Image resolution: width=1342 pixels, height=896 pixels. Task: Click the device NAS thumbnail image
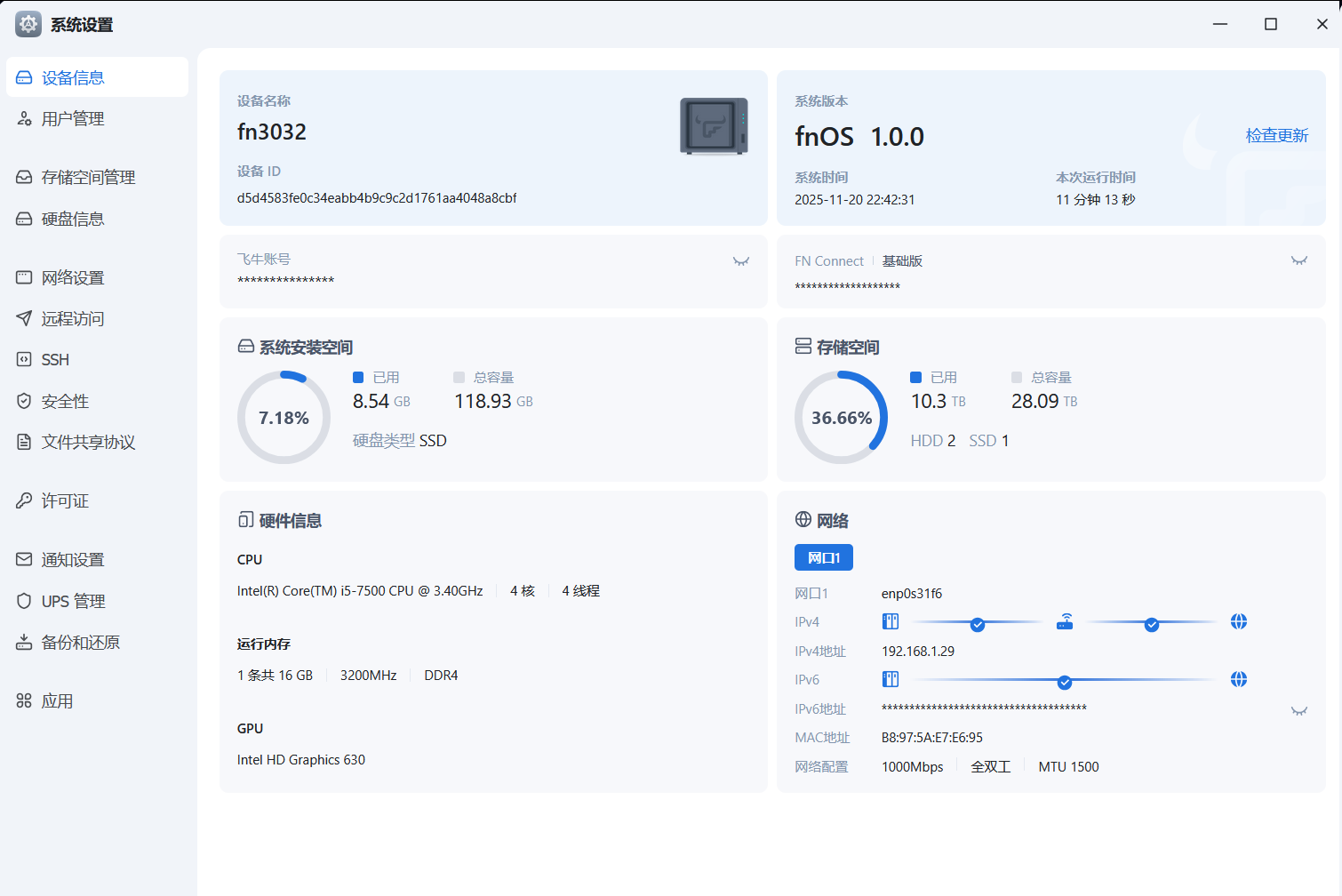(714, 126)
